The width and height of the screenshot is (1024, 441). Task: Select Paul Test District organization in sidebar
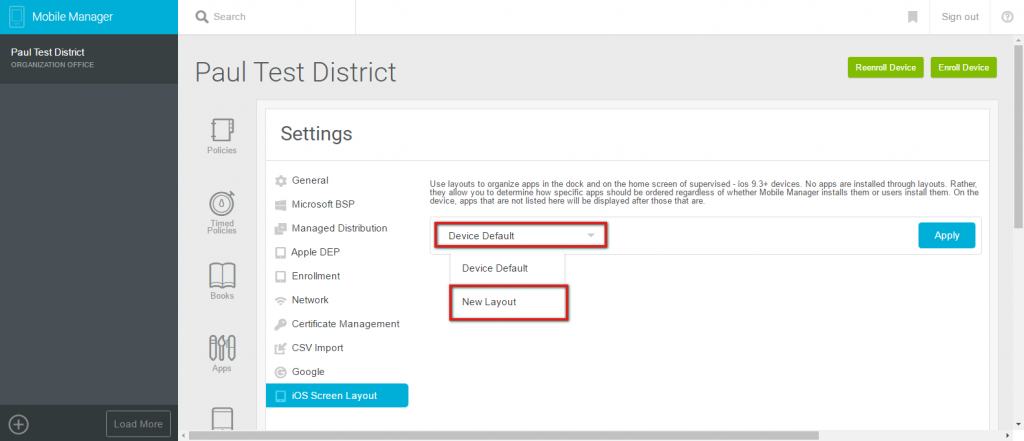tap(89, 58)
